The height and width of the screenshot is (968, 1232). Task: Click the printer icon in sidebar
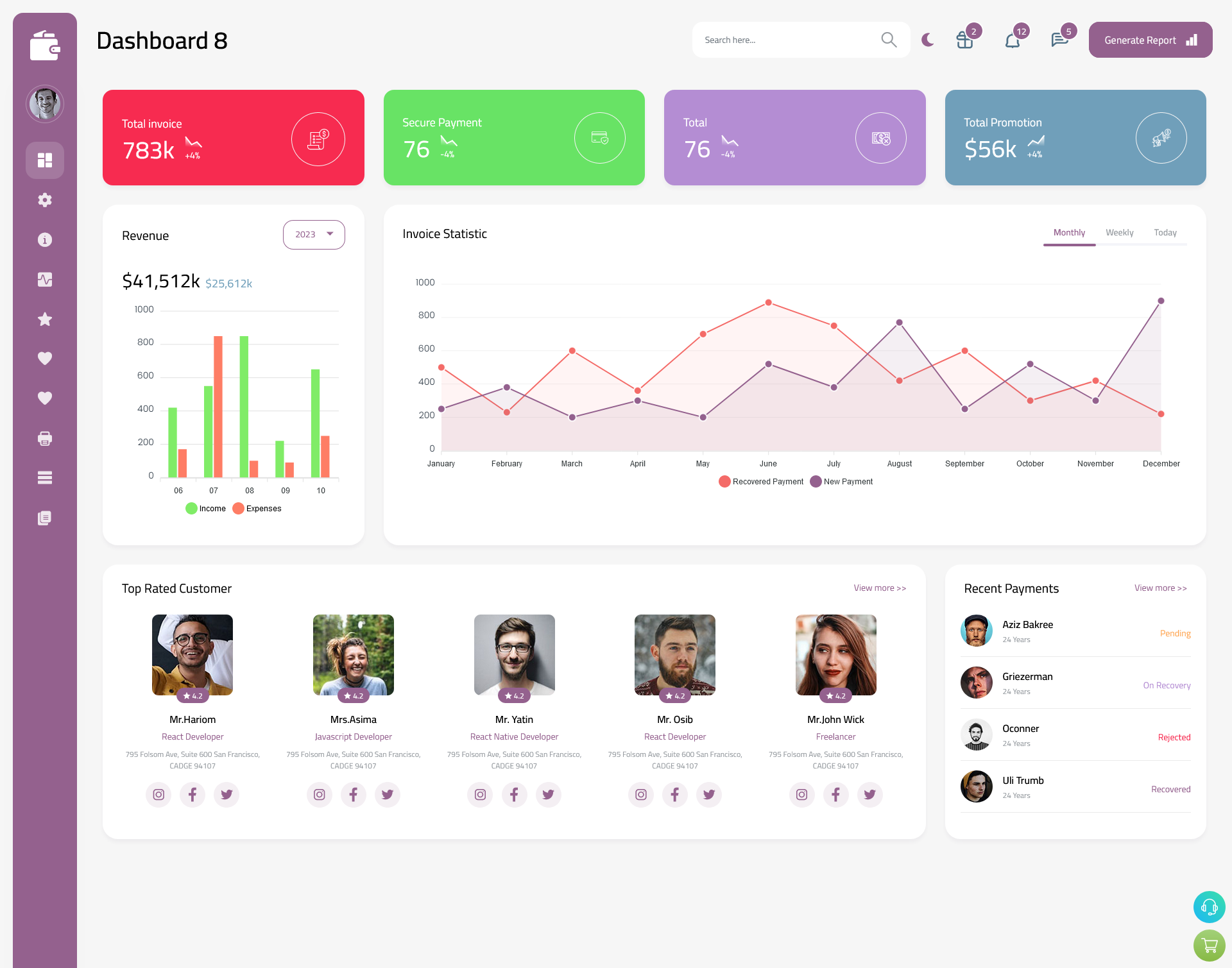(45, 438)
